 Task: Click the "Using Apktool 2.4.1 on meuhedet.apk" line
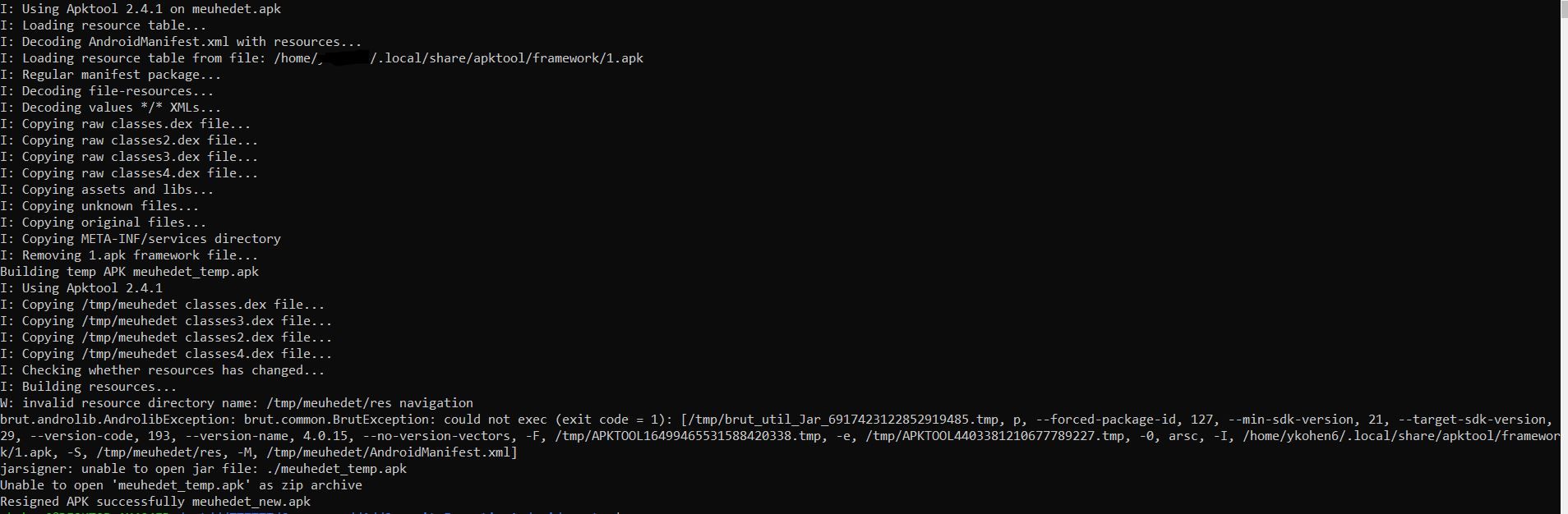click(141, 9)
